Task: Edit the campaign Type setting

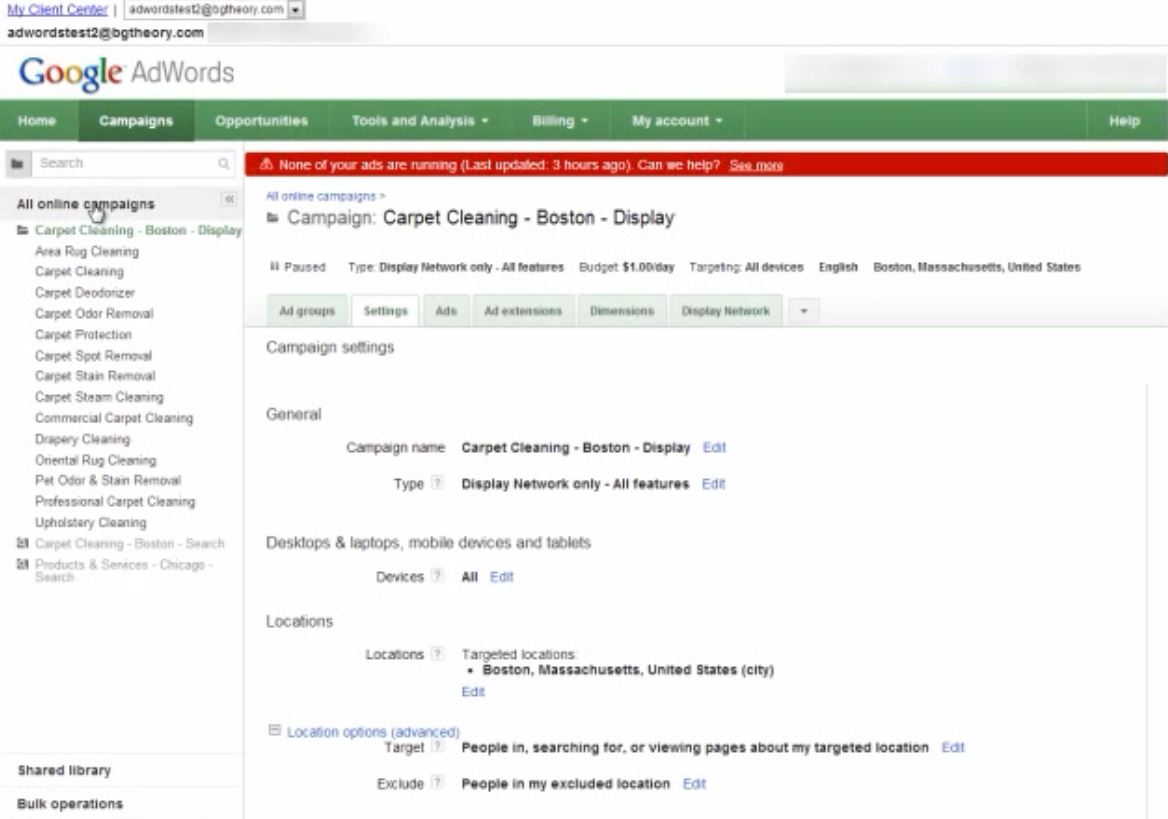Action: click(713, 484)
